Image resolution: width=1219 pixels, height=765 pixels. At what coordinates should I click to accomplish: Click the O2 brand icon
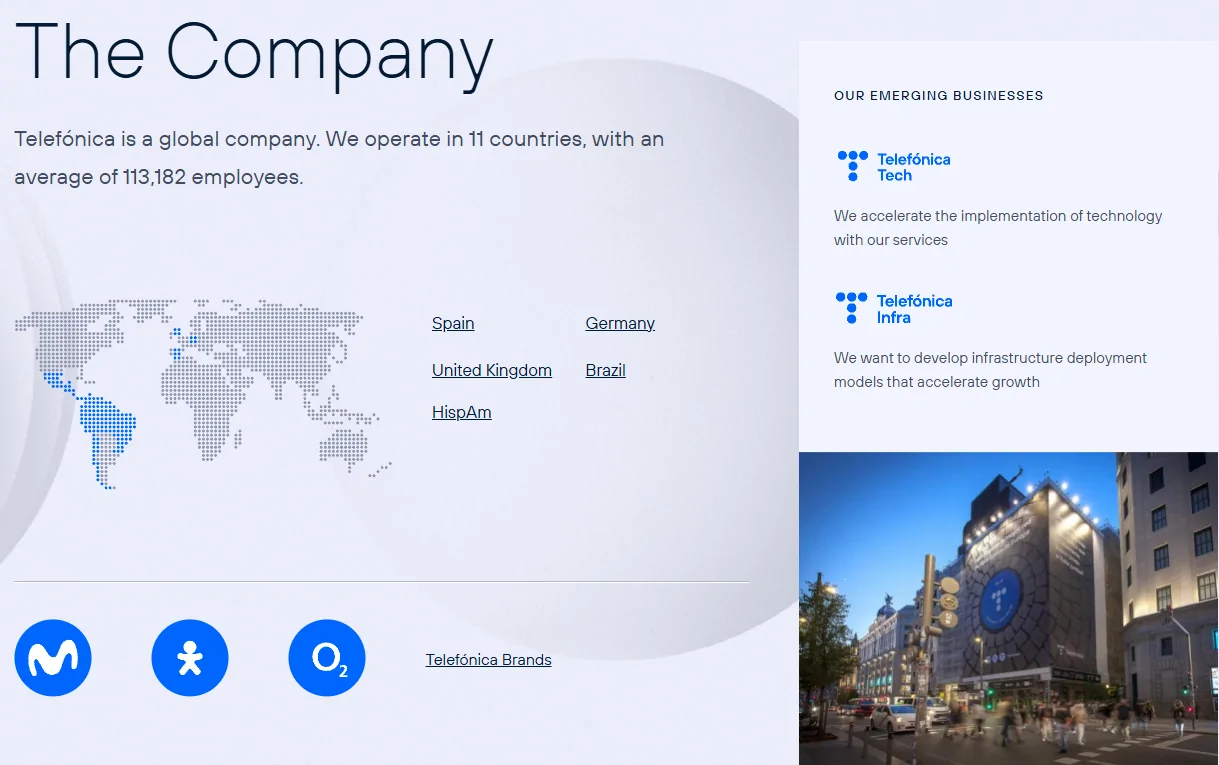pyautogui.click(x=327, y=657)
